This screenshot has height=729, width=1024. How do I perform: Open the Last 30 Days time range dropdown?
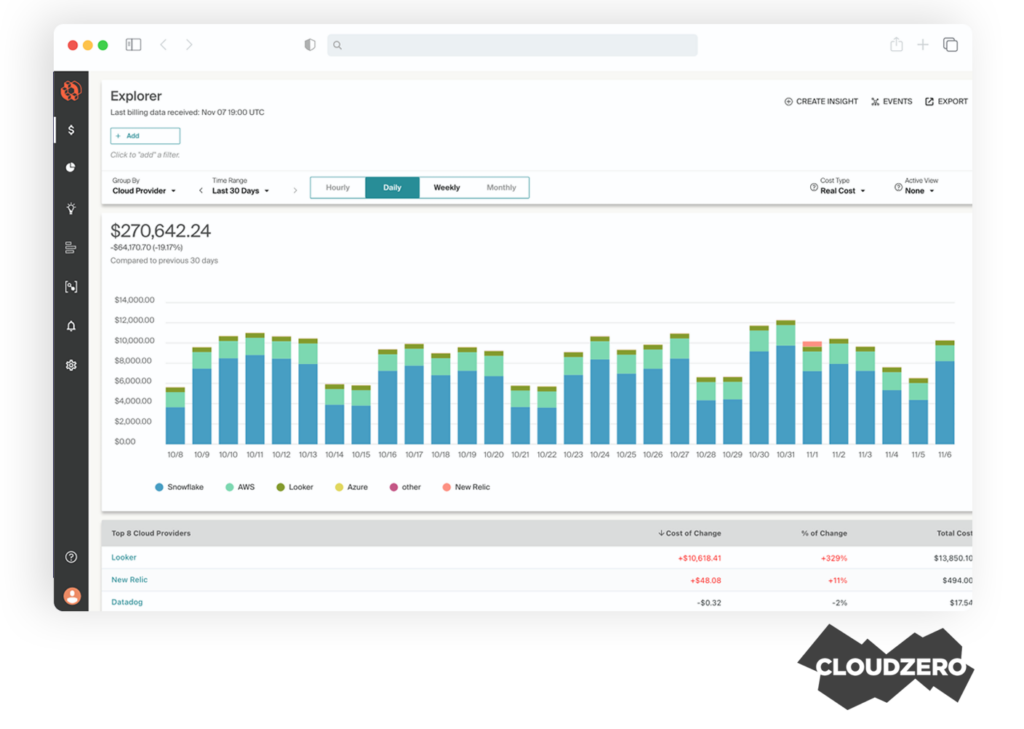click(x=240, y=190)
